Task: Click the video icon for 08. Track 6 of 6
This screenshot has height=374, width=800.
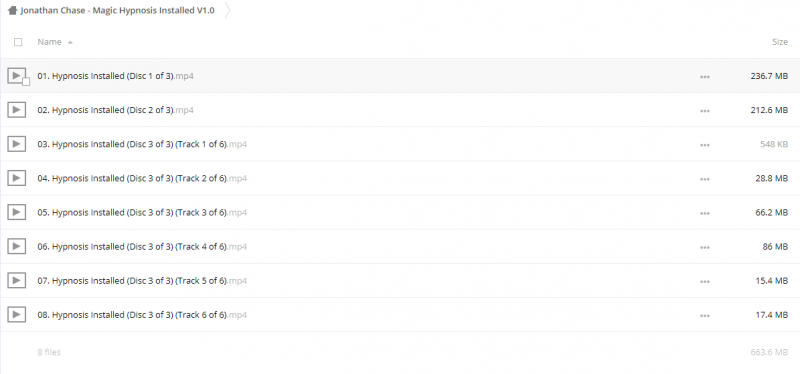Action: point(16,315)
